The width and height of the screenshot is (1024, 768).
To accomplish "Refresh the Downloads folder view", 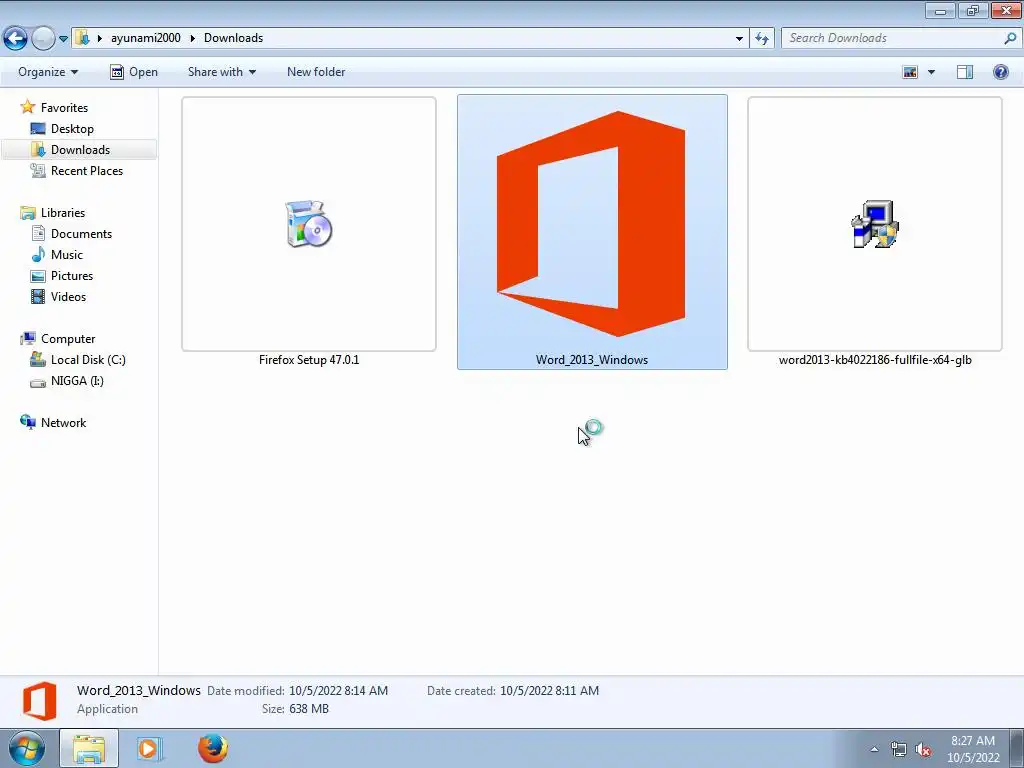I will pyautogui.click(x=761, y=39).
